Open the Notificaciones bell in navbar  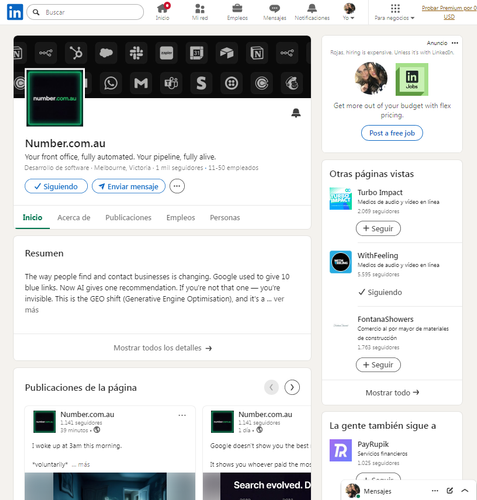tap(312, 12)
